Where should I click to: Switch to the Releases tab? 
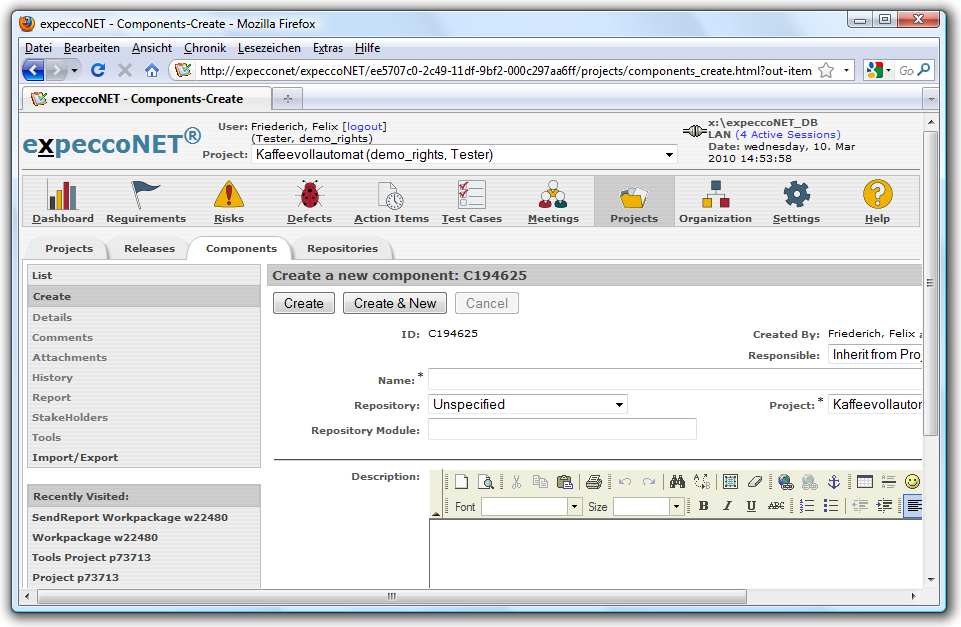[149, 249]
